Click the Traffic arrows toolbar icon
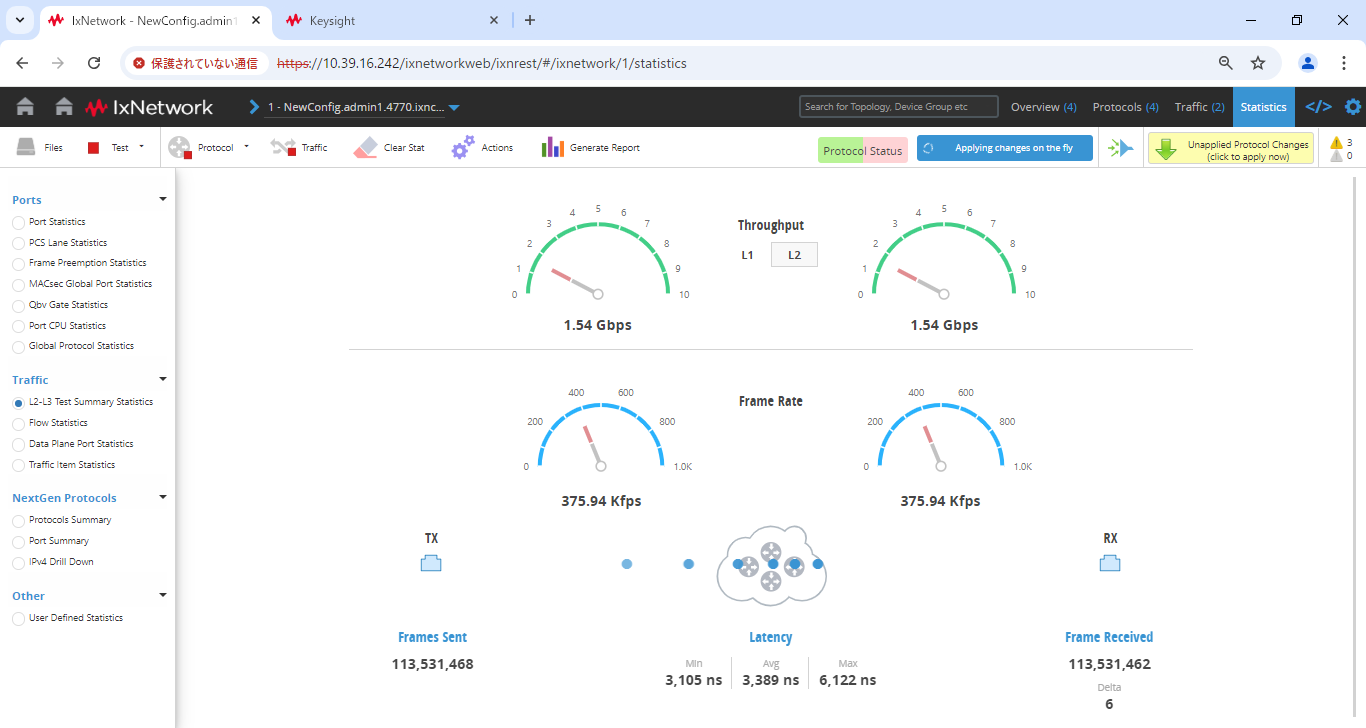Image resolution: width=1366 pixels, height=728 pixels. click(x=282, y=147)
